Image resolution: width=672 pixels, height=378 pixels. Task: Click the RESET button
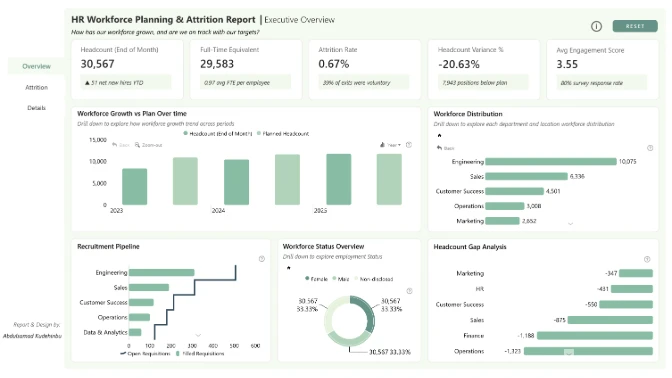[635, 26]
